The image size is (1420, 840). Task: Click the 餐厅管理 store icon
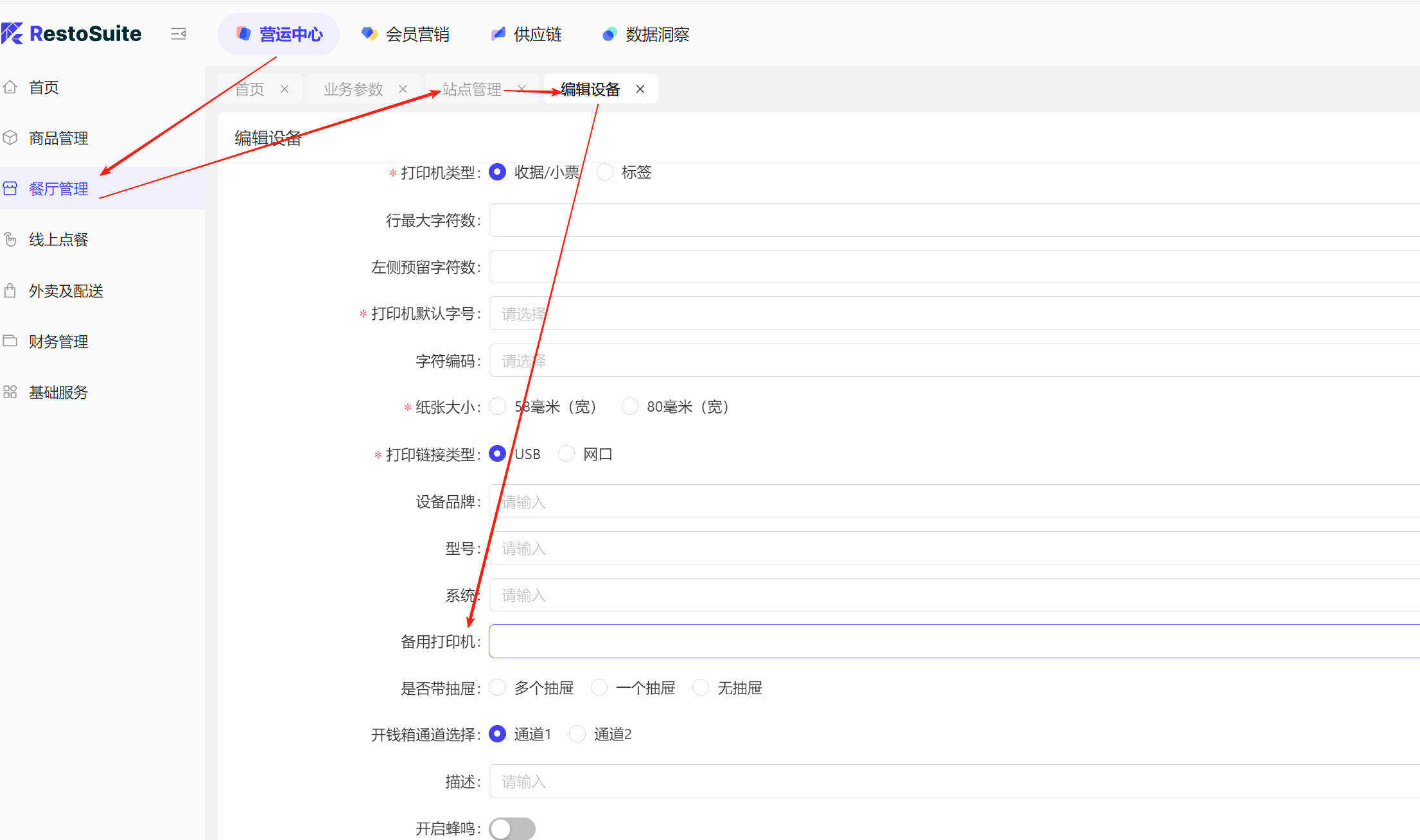click(x=10, y=188)
